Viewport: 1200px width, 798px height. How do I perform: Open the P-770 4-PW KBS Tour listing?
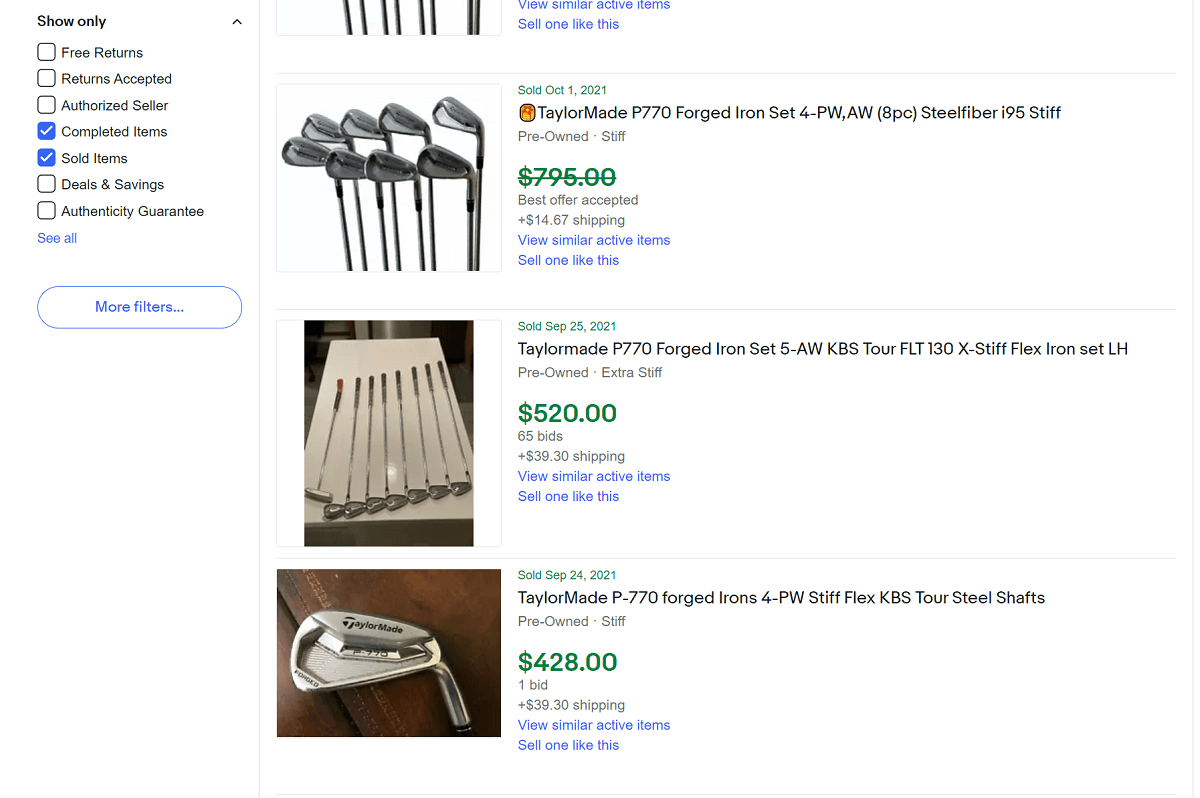click(x=781, y=597)
